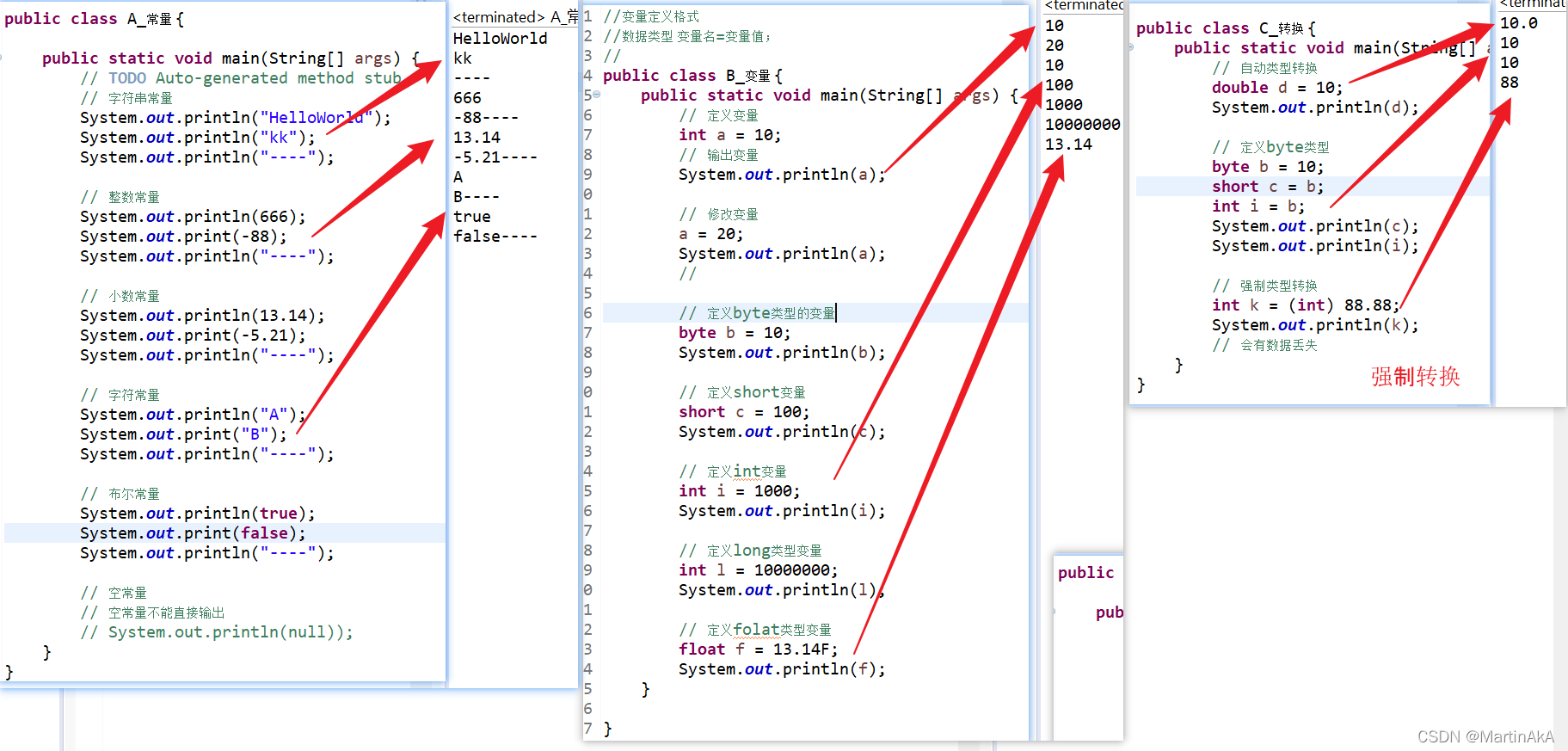This screenshot has height=751, width=1568.
Task: Select the System.out.println("A") line
Action: point(193,415)
